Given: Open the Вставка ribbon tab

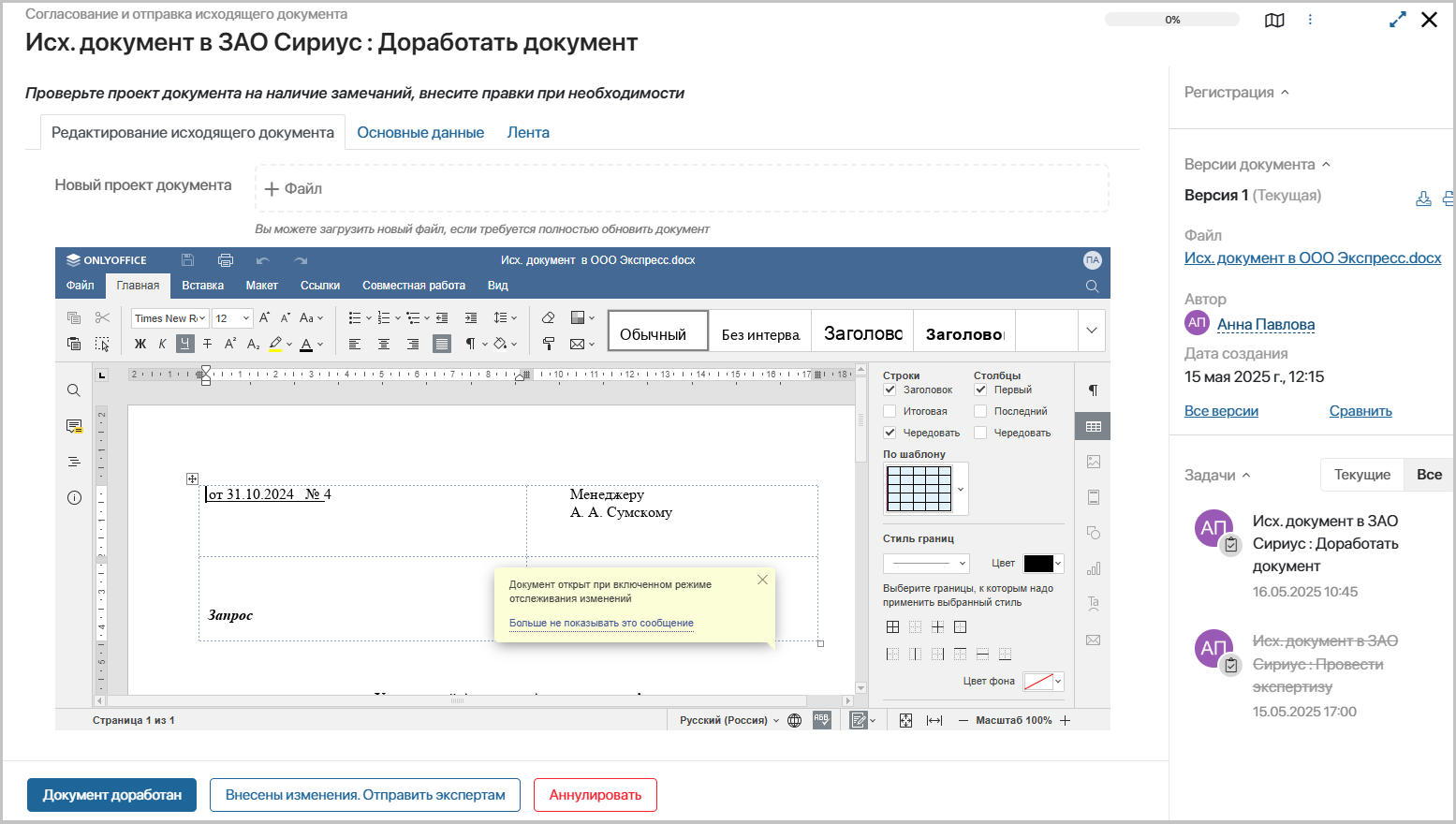Looking at the screenshot, I should [x=202, y=286].
